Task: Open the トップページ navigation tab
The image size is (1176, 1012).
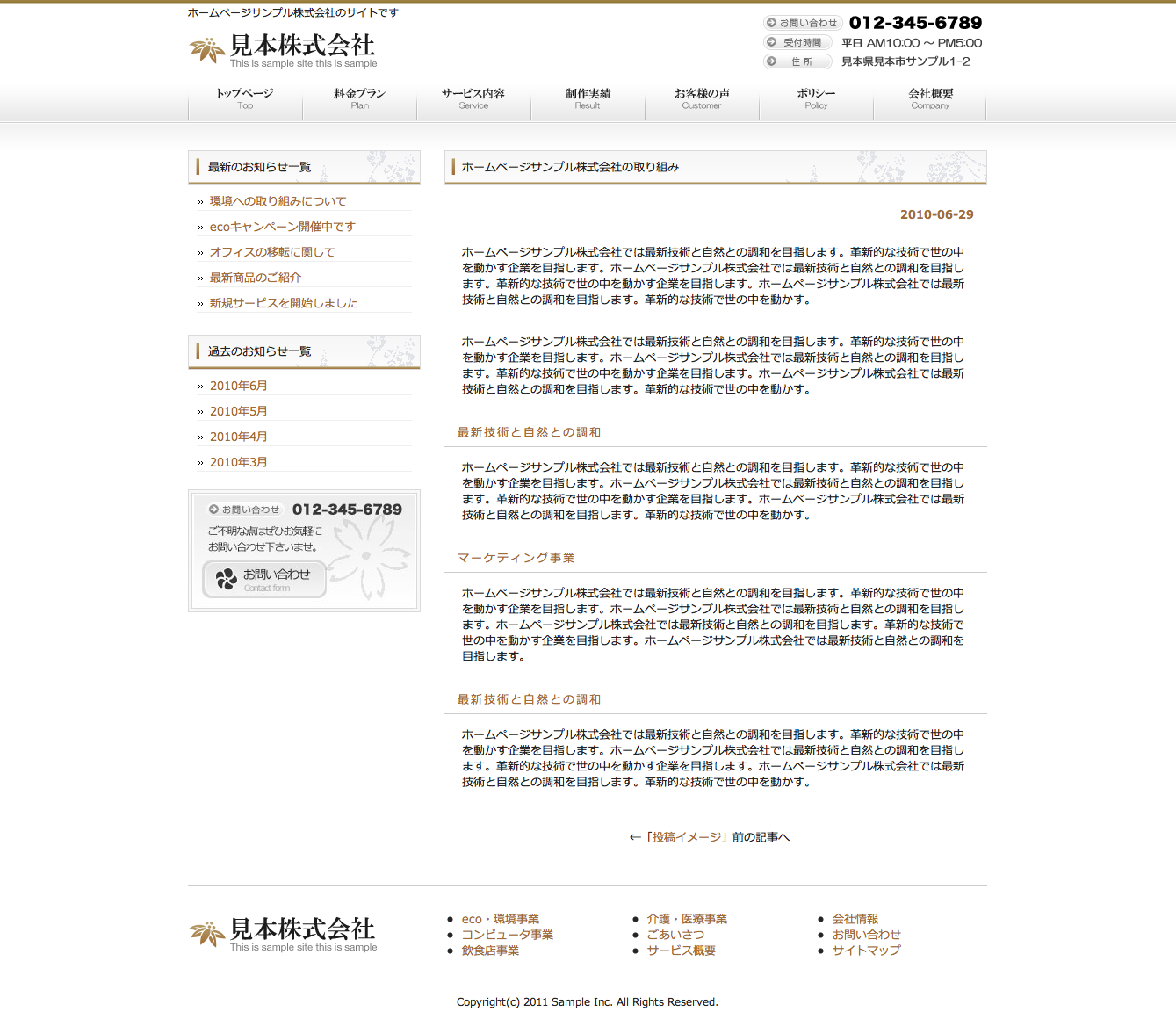Action: pos(245,98)
